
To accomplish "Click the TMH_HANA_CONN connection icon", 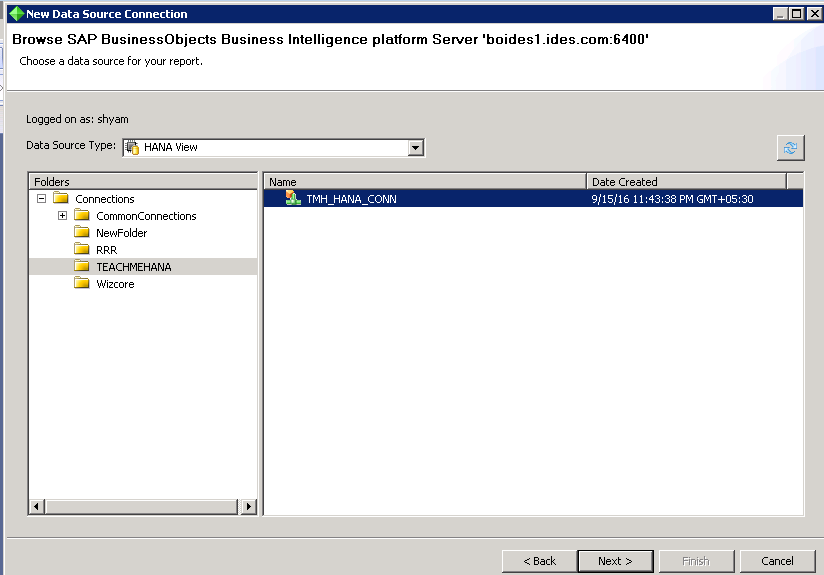I will 293,199.
